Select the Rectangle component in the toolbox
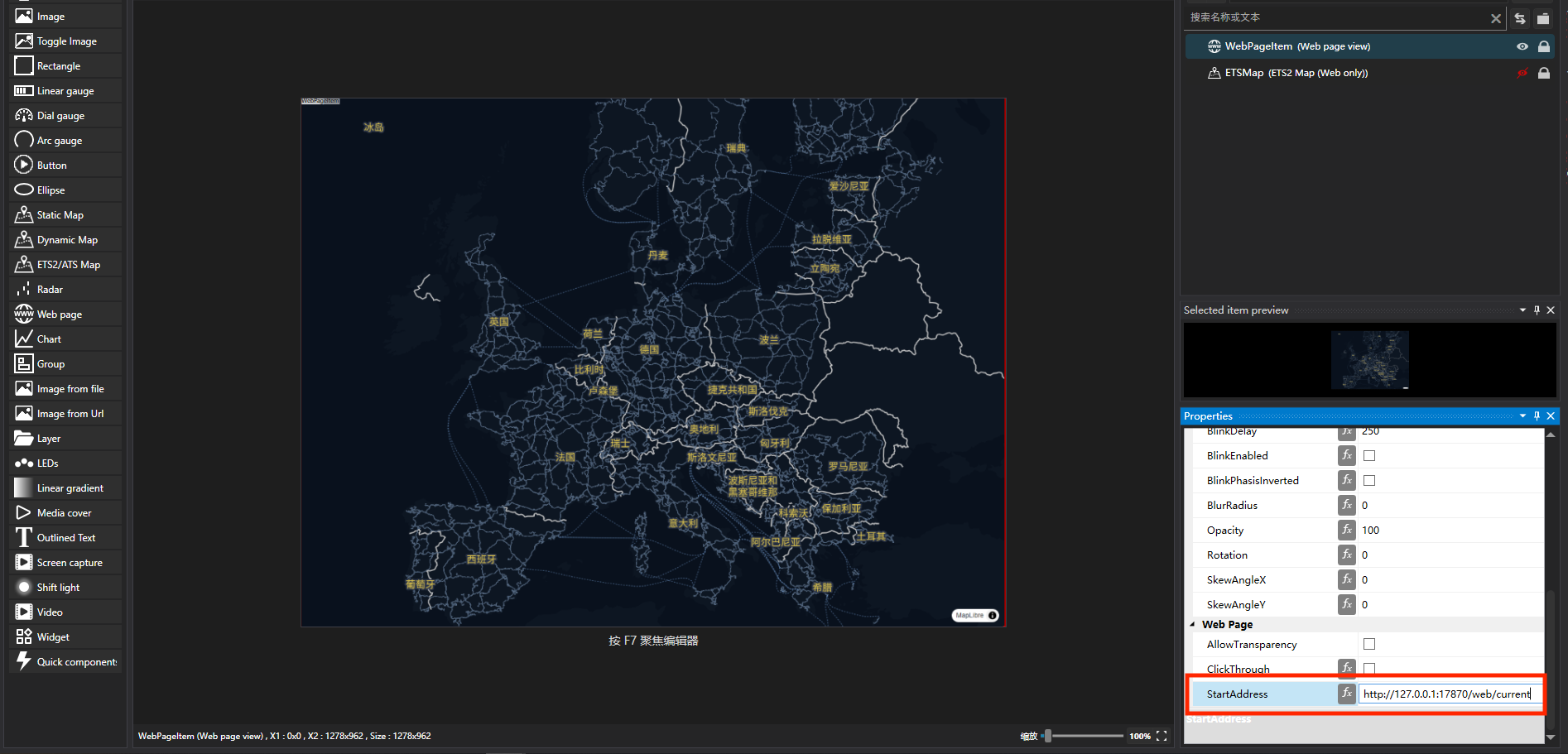The height and width of the screenshot is (754, 1568). click(x=66, y=66)
